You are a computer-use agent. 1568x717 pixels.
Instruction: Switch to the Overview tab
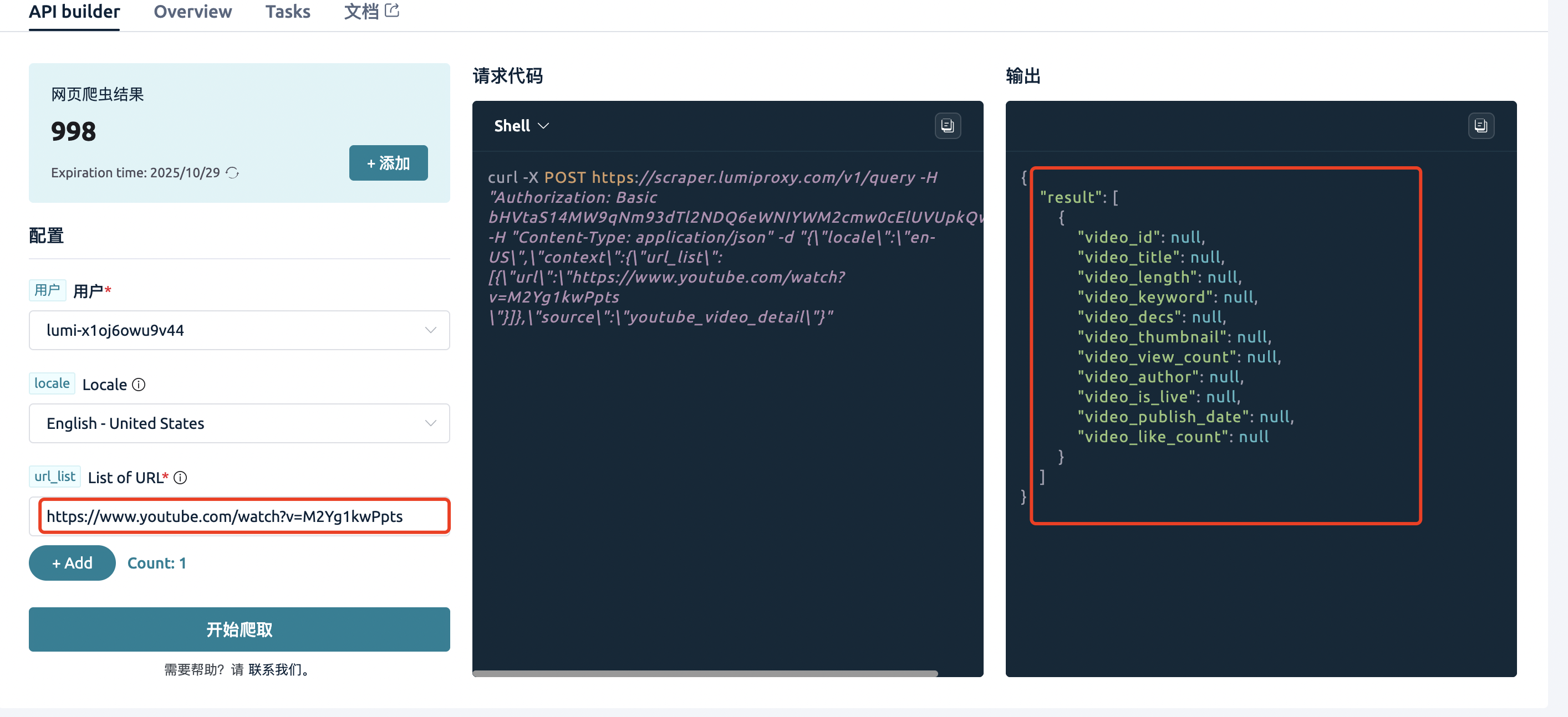(192, 12)
